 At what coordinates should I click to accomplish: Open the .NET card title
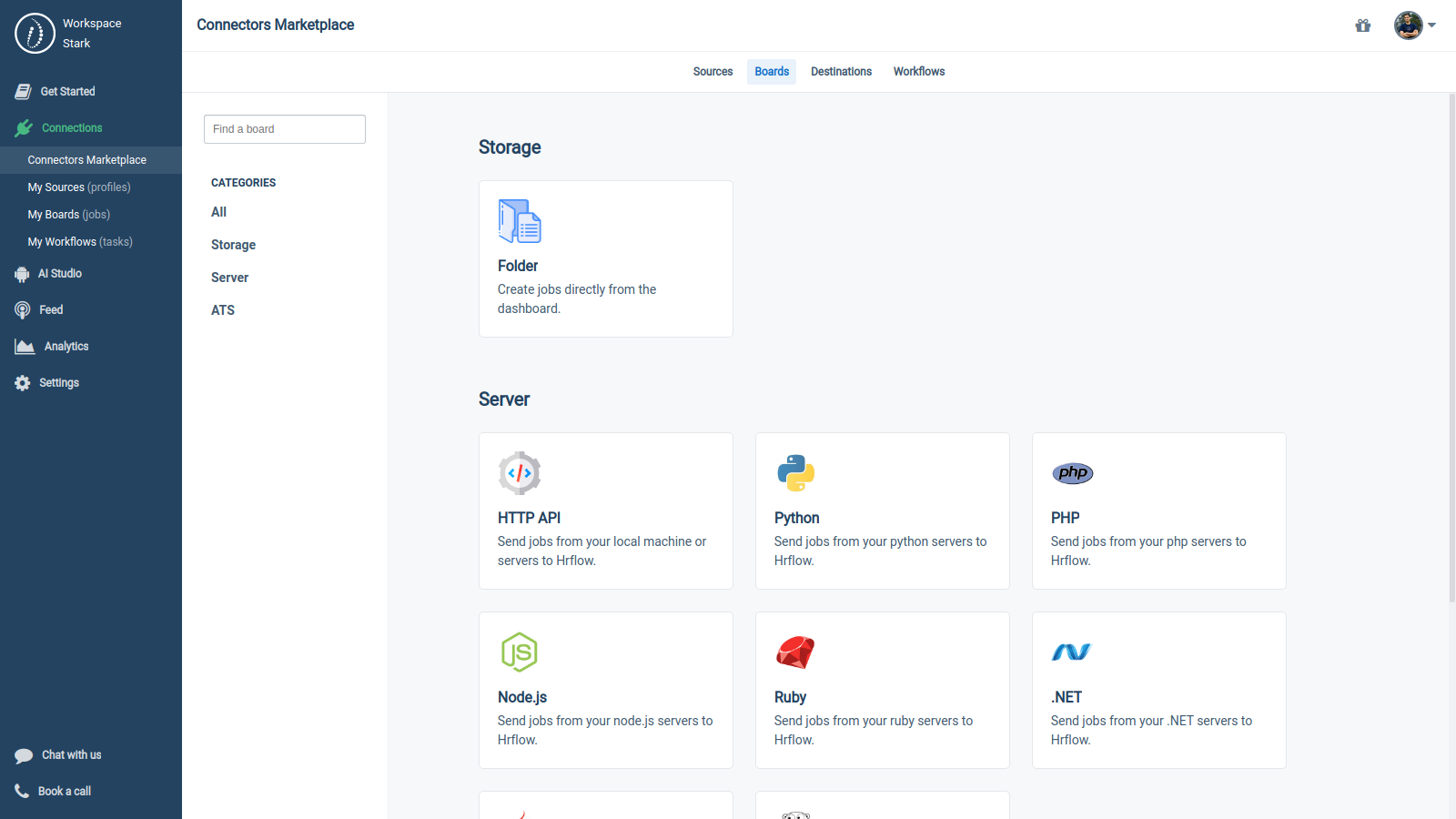point(1067,697)
